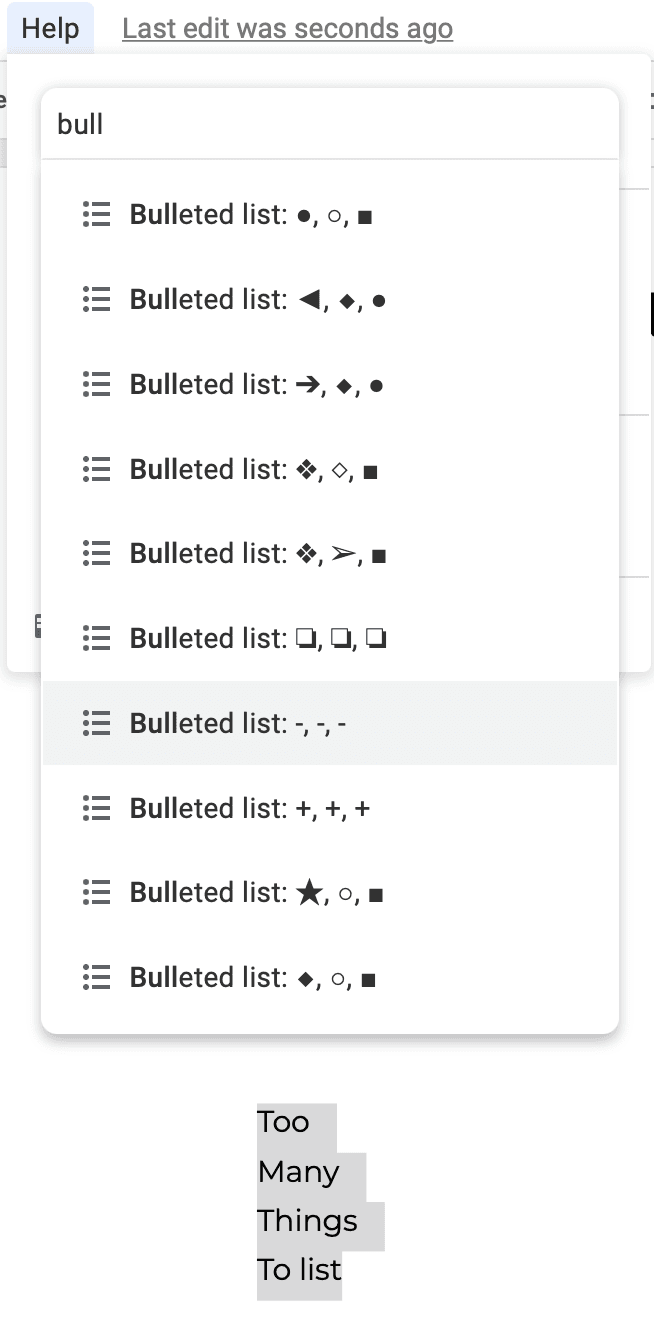Viewport: 654px width, 1326px height.
Task: Choose Bulleted list with diamond-cluster, arrowhead, square
Action: pos(330,553)
